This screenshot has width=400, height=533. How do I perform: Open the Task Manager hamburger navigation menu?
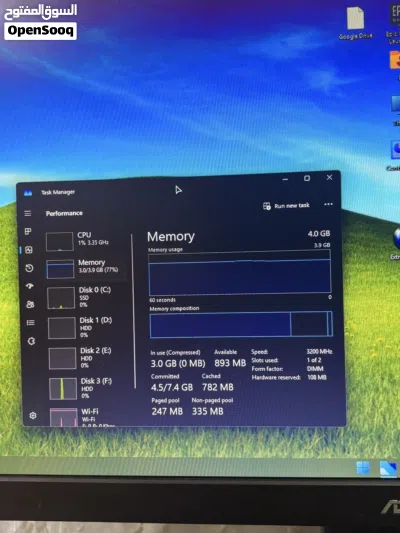click(x=28, y=213)
